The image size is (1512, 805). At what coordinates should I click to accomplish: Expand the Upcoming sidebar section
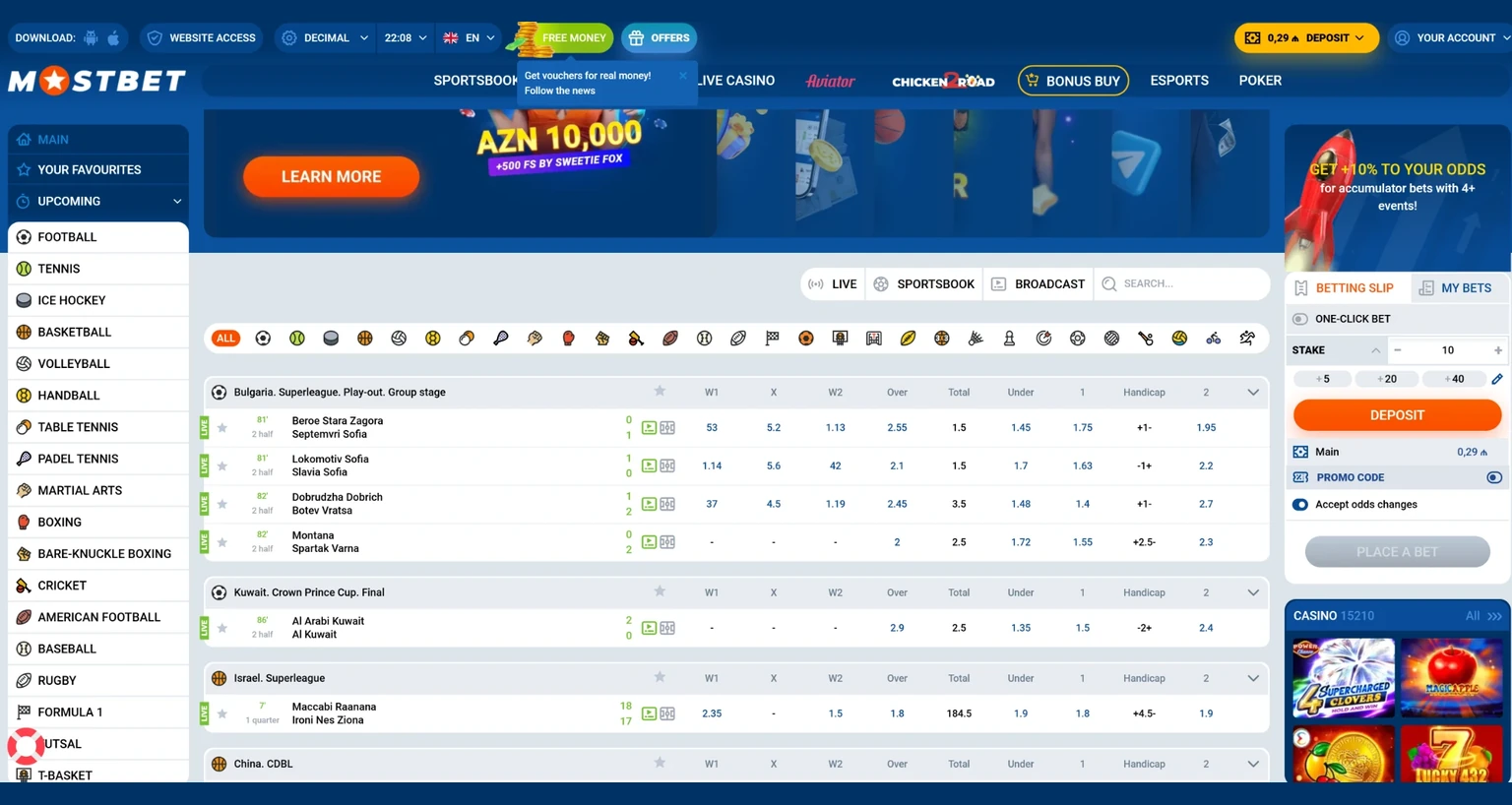point(98,202)
